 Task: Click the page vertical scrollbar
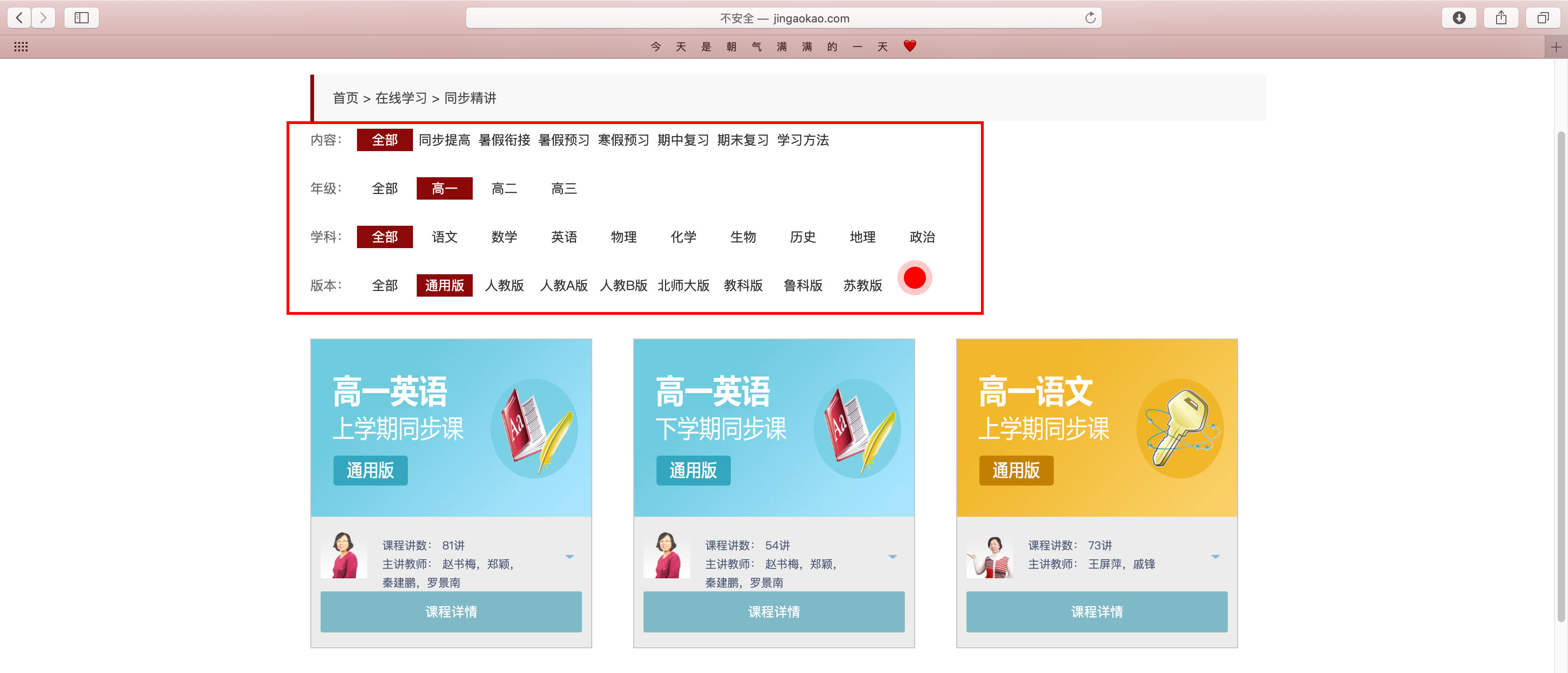1561,377
